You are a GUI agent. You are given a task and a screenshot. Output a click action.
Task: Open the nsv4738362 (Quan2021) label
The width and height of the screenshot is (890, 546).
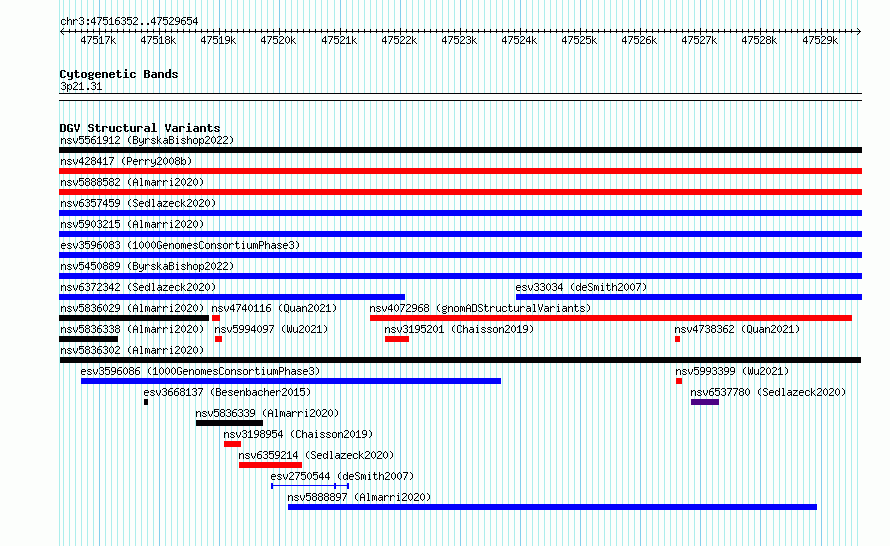point(737,329)
